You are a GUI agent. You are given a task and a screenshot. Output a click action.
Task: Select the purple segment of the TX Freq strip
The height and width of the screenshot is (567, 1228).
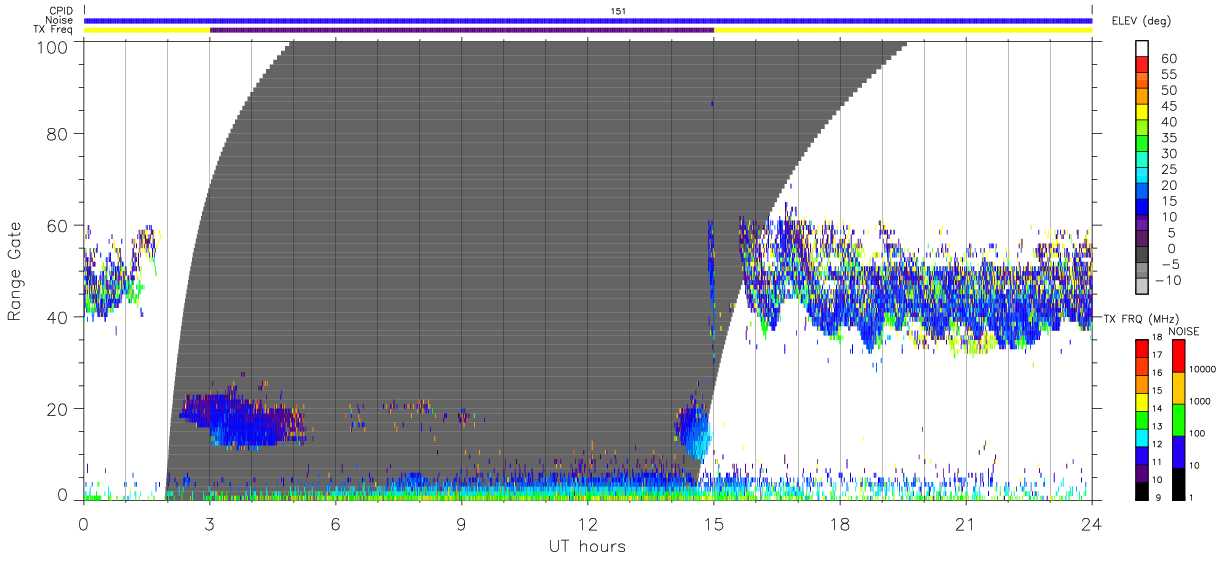(462, 30)
